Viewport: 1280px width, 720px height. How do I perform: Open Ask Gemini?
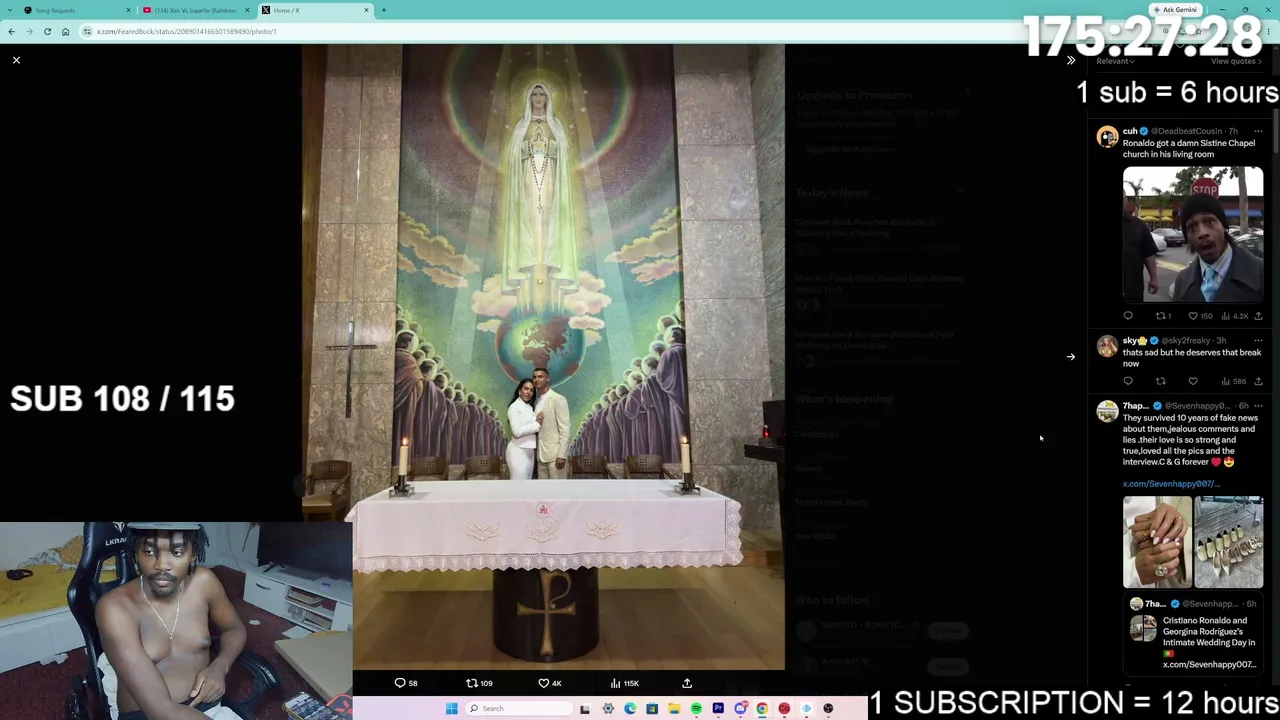[x=1176, y=10]
